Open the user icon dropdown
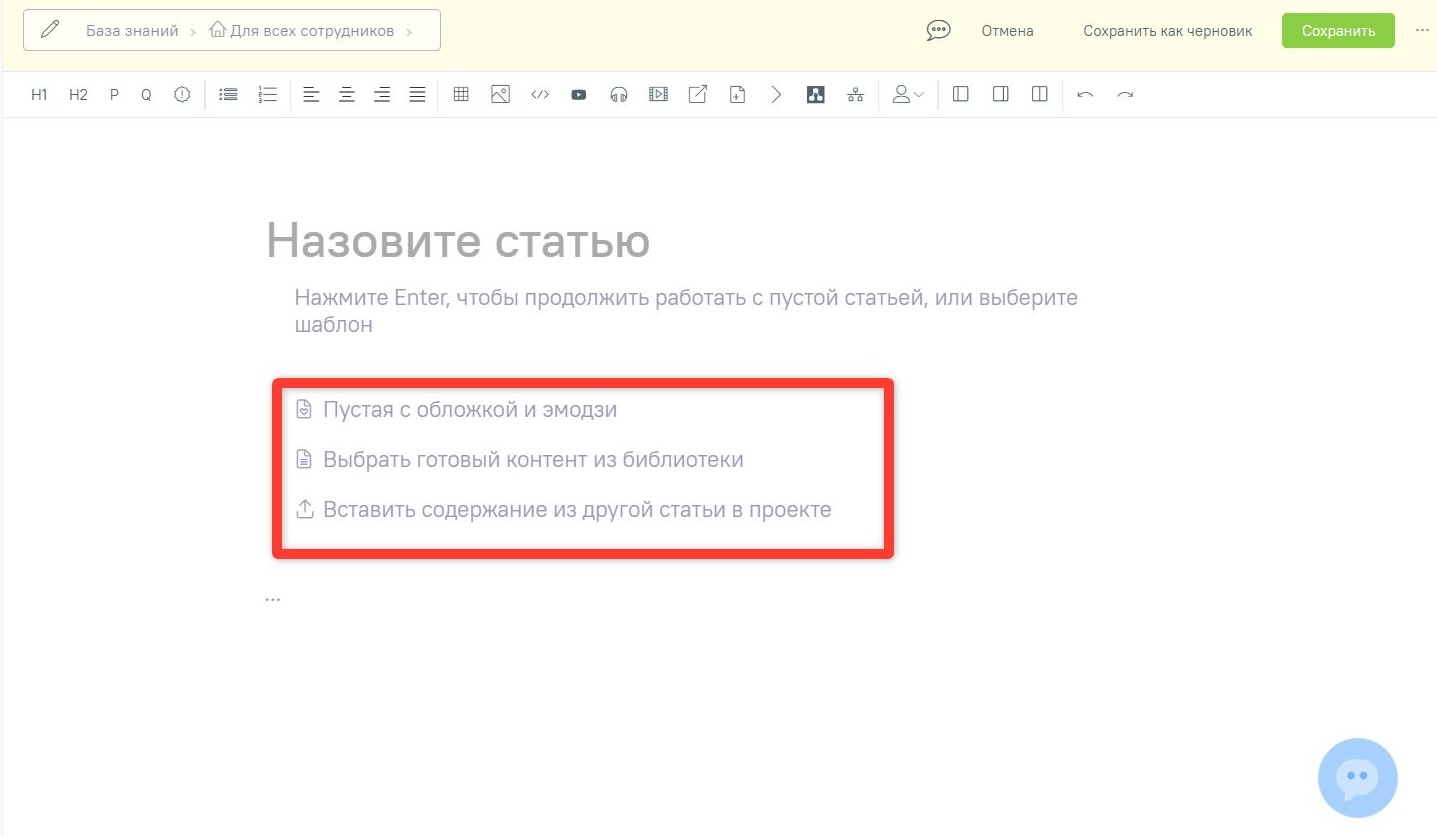 pyautogui.click(x=908, y=95)
